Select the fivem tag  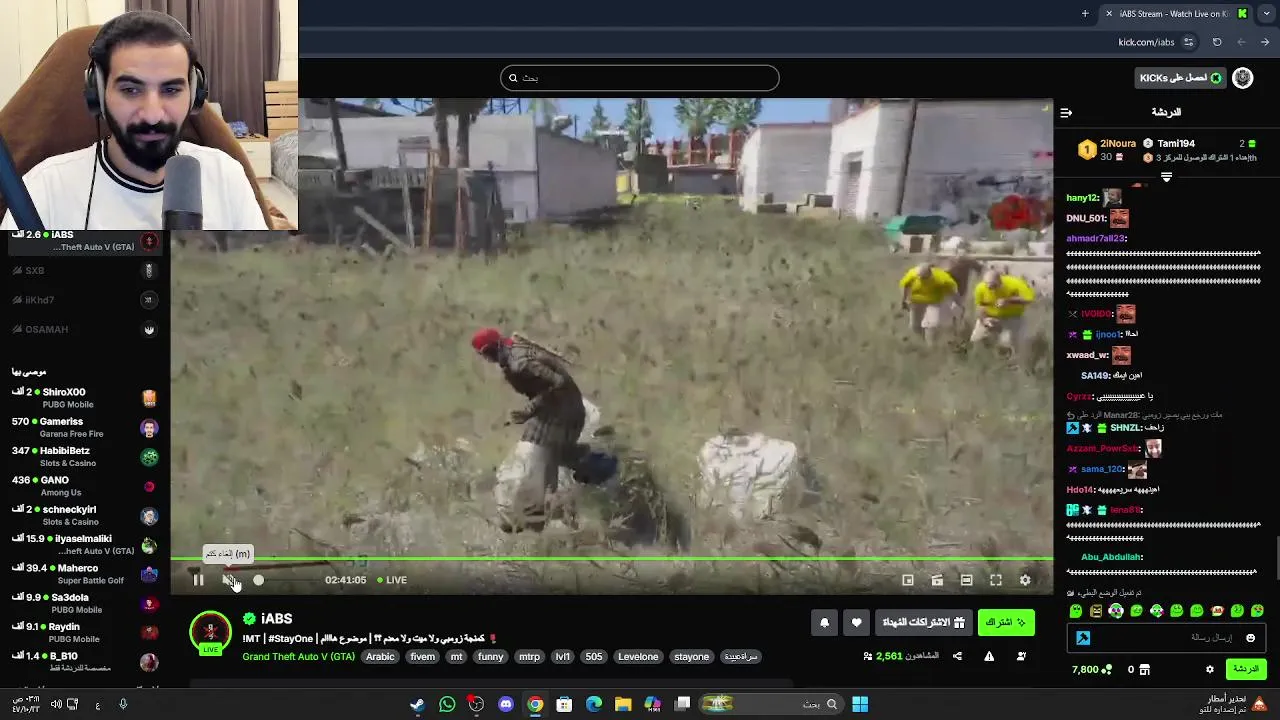pyautogui.click(x=422, y=657)
